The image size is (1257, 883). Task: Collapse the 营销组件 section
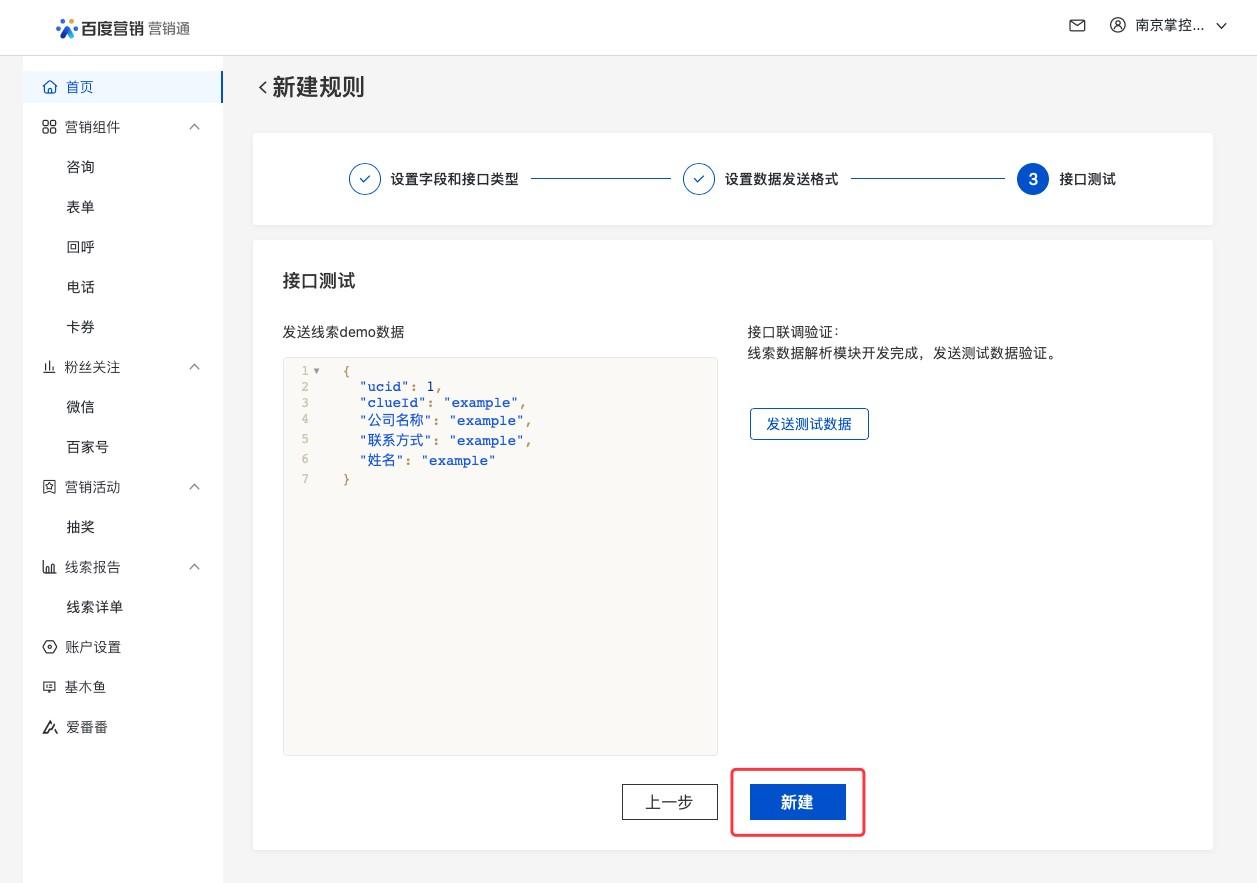pyautogui.click(x=195, y=127)
